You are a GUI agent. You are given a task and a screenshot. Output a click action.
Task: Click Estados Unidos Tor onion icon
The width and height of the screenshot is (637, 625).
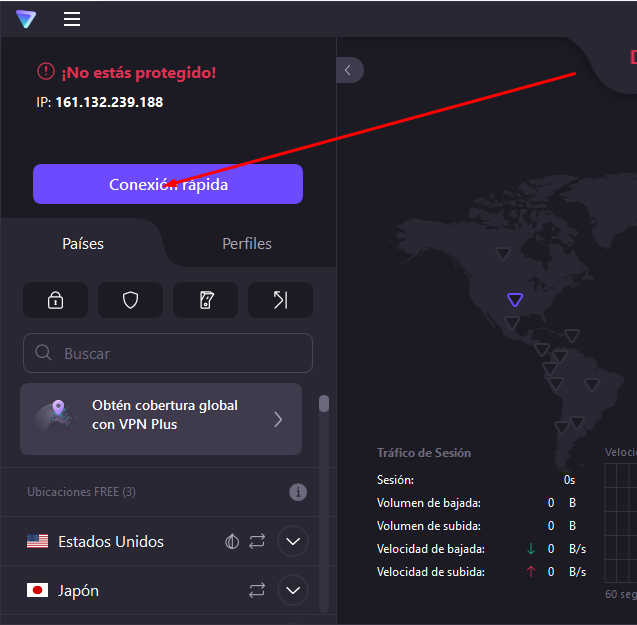point(232,542)
